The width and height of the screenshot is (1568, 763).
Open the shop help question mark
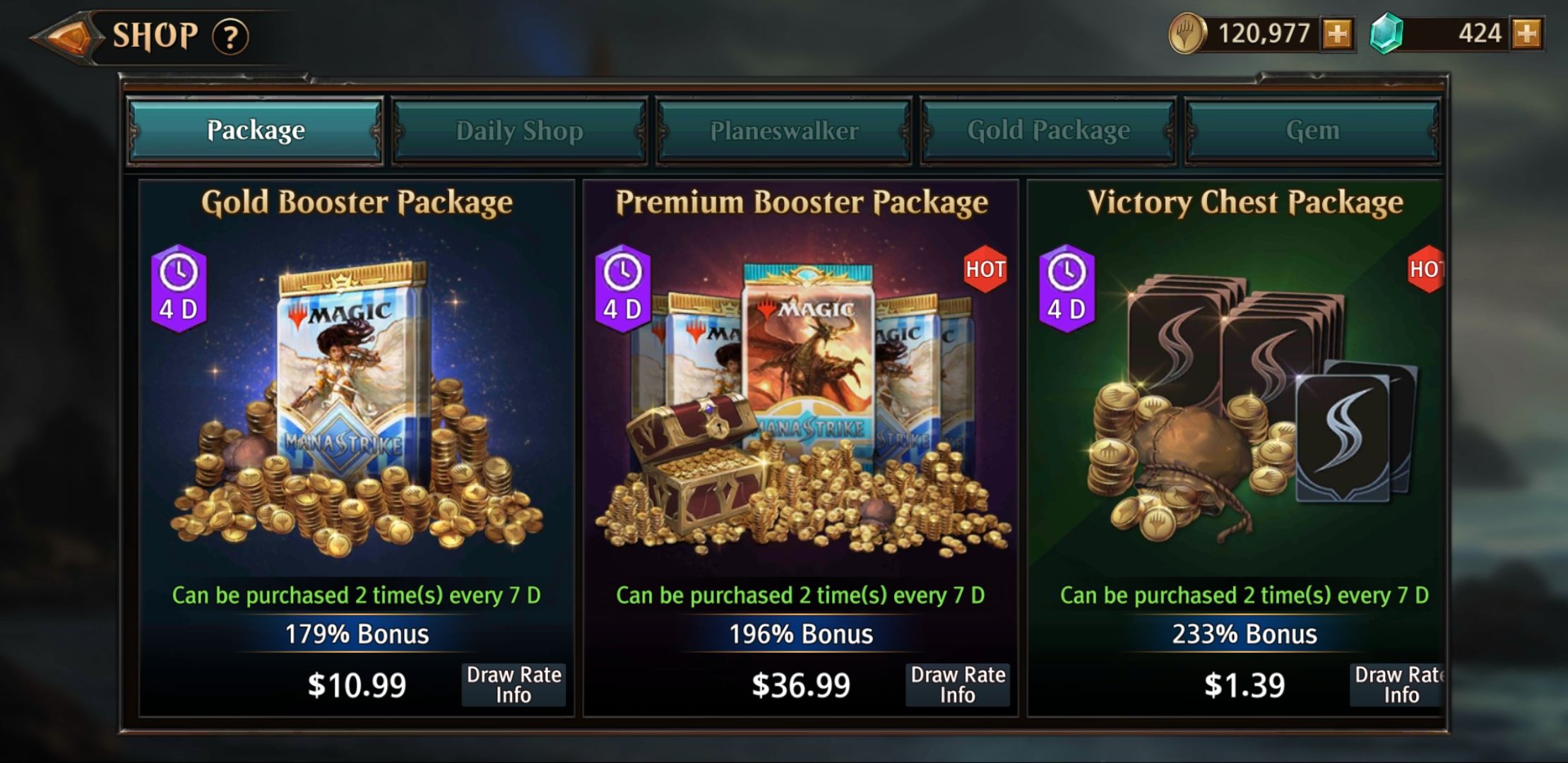point(230,37)
